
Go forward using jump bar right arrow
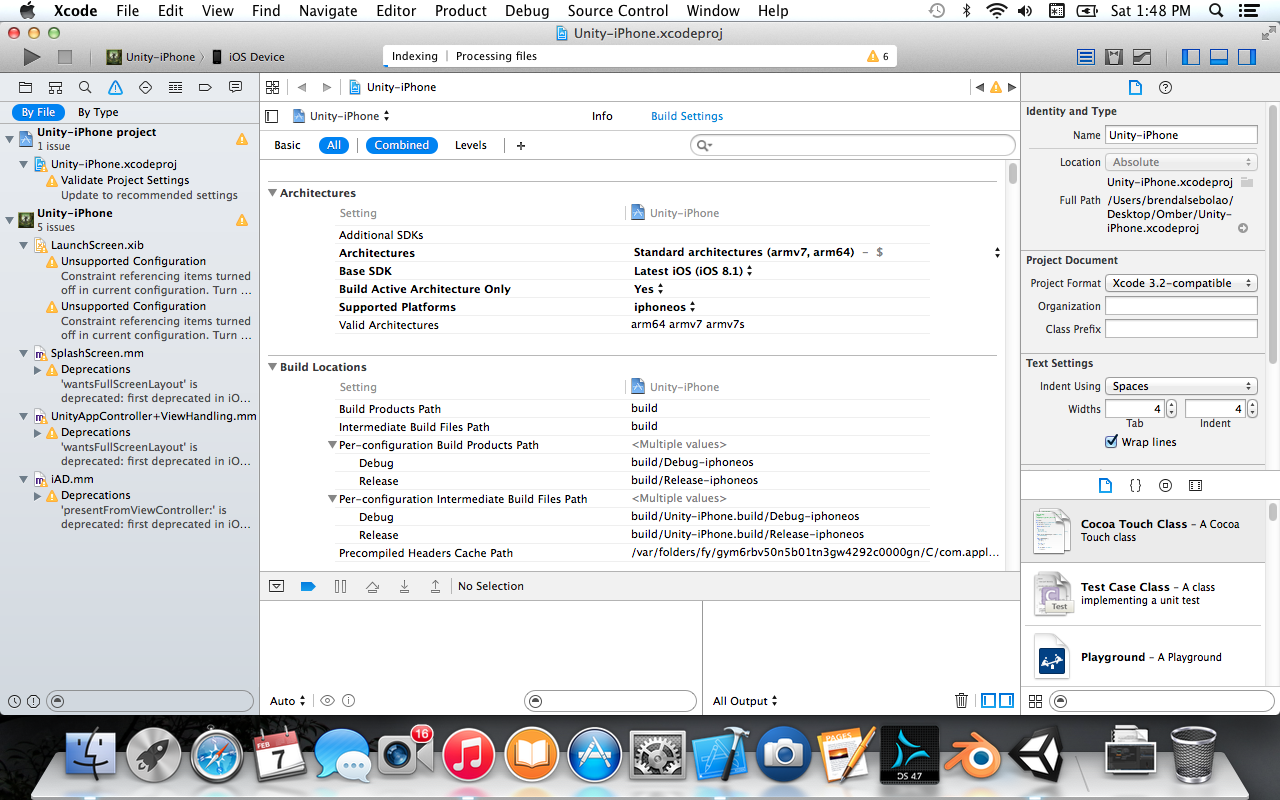[x=326, y=87]
